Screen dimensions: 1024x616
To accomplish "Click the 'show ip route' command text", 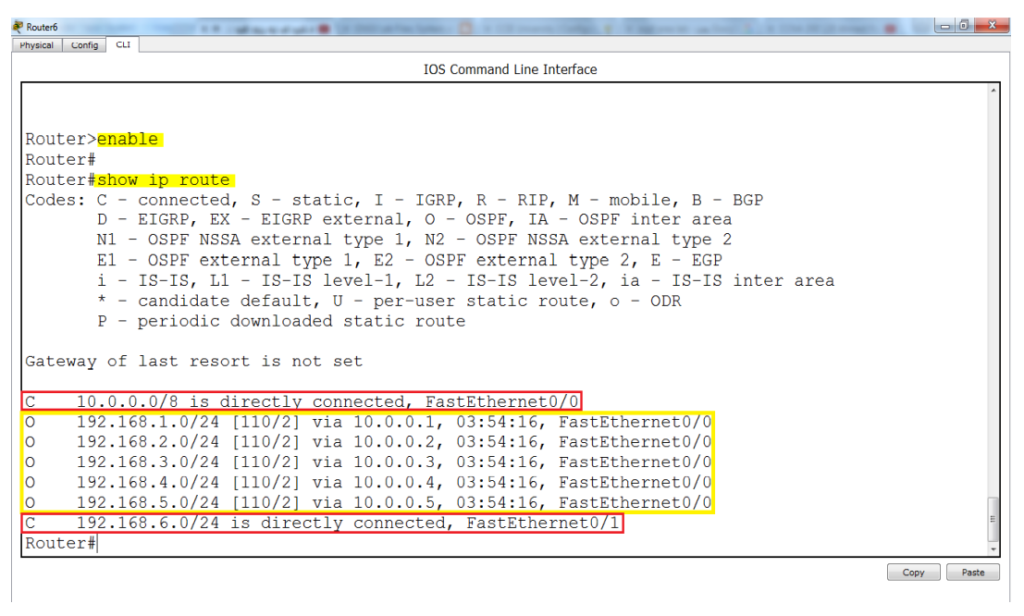I will pyautogui.click(x=164, y=180).
